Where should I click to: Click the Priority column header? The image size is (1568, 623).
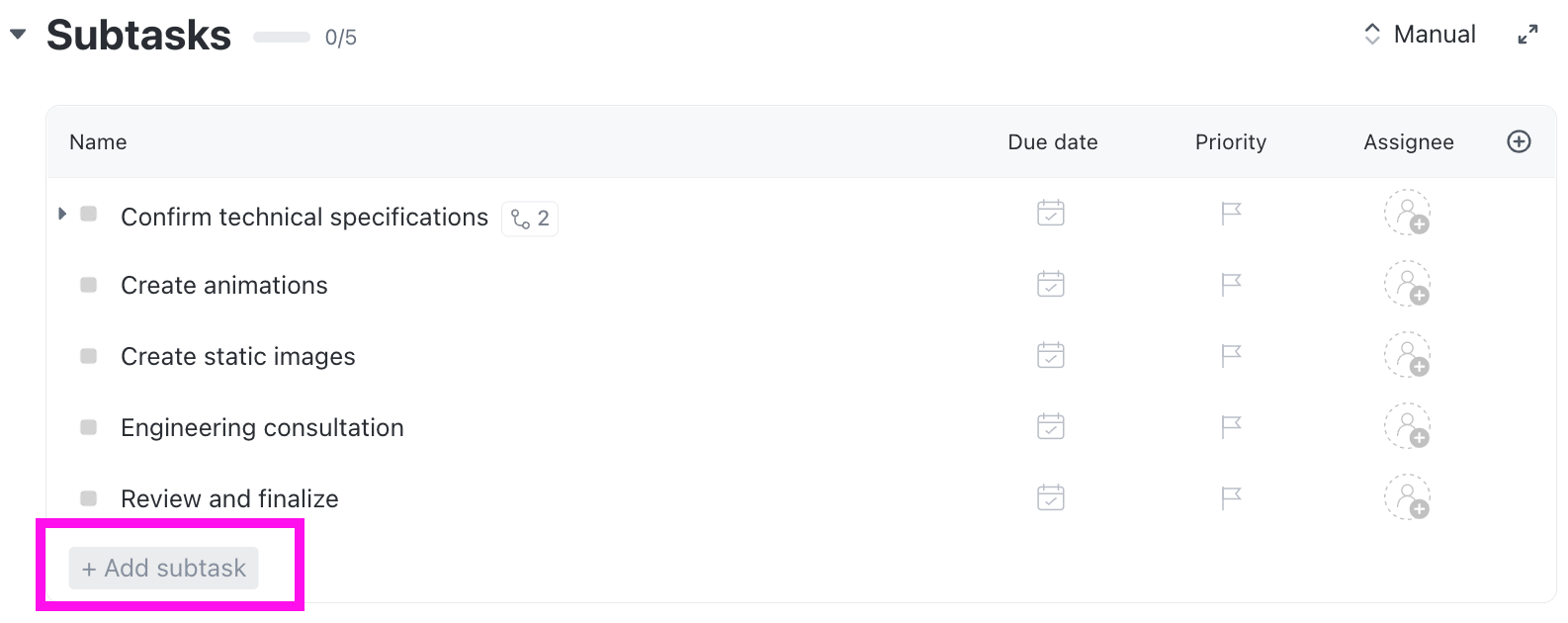click(1230, 142)
